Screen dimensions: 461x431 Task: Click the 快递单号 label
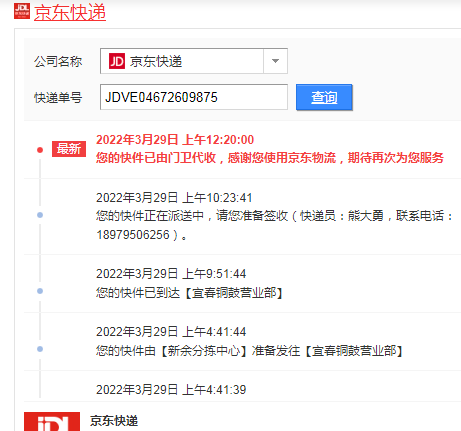(x=58, y=98)
